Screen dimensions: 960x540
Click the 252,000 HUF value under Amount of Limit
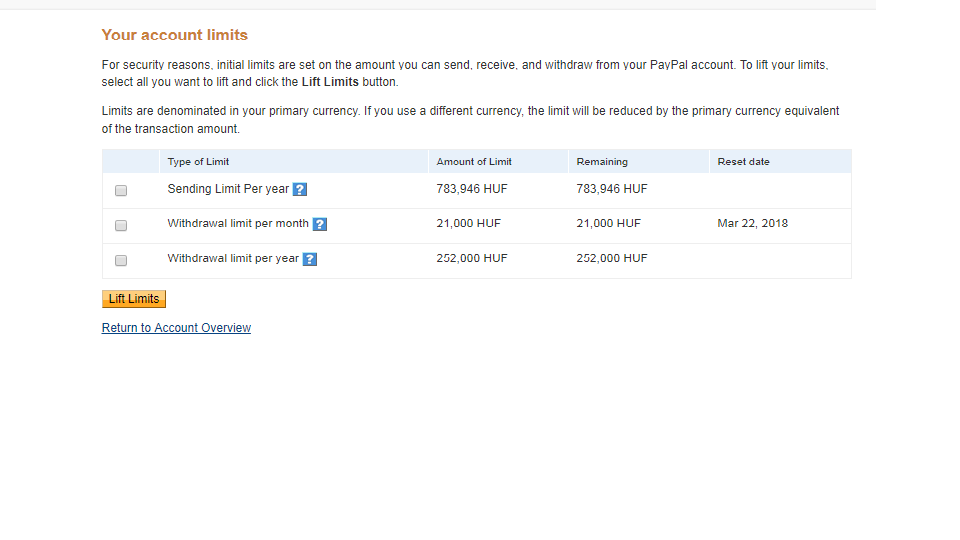coord(472,258)
